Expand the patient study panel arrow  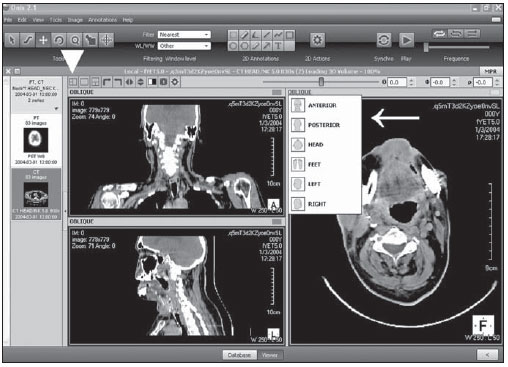(x=56, y=108)
